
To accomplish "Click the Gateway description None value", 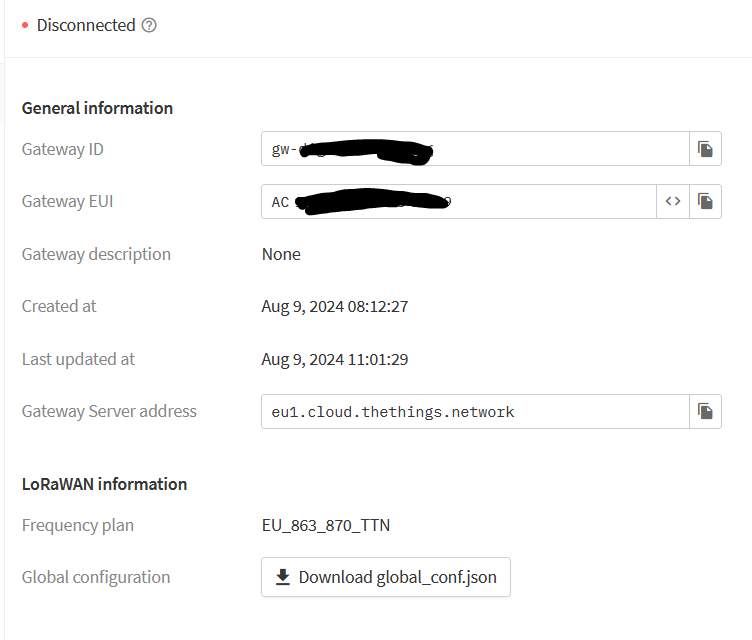I will coord(281,254).
